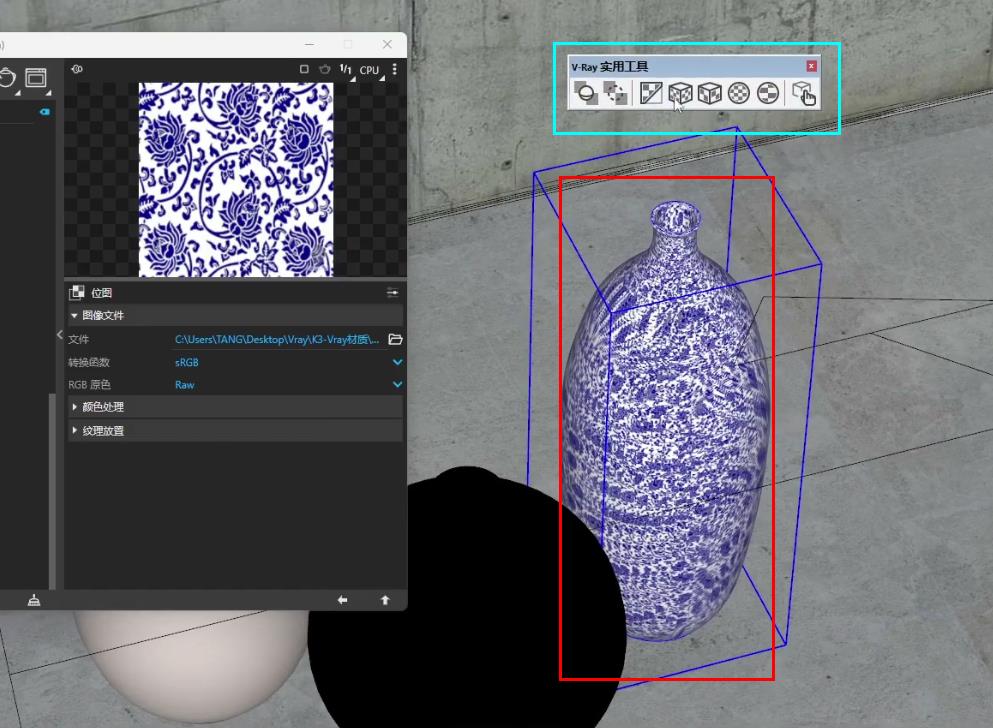Click the Tri-Planar Projection (Fit) cube icon
This screenshot has height=728, width=993.
coord(709,94)
